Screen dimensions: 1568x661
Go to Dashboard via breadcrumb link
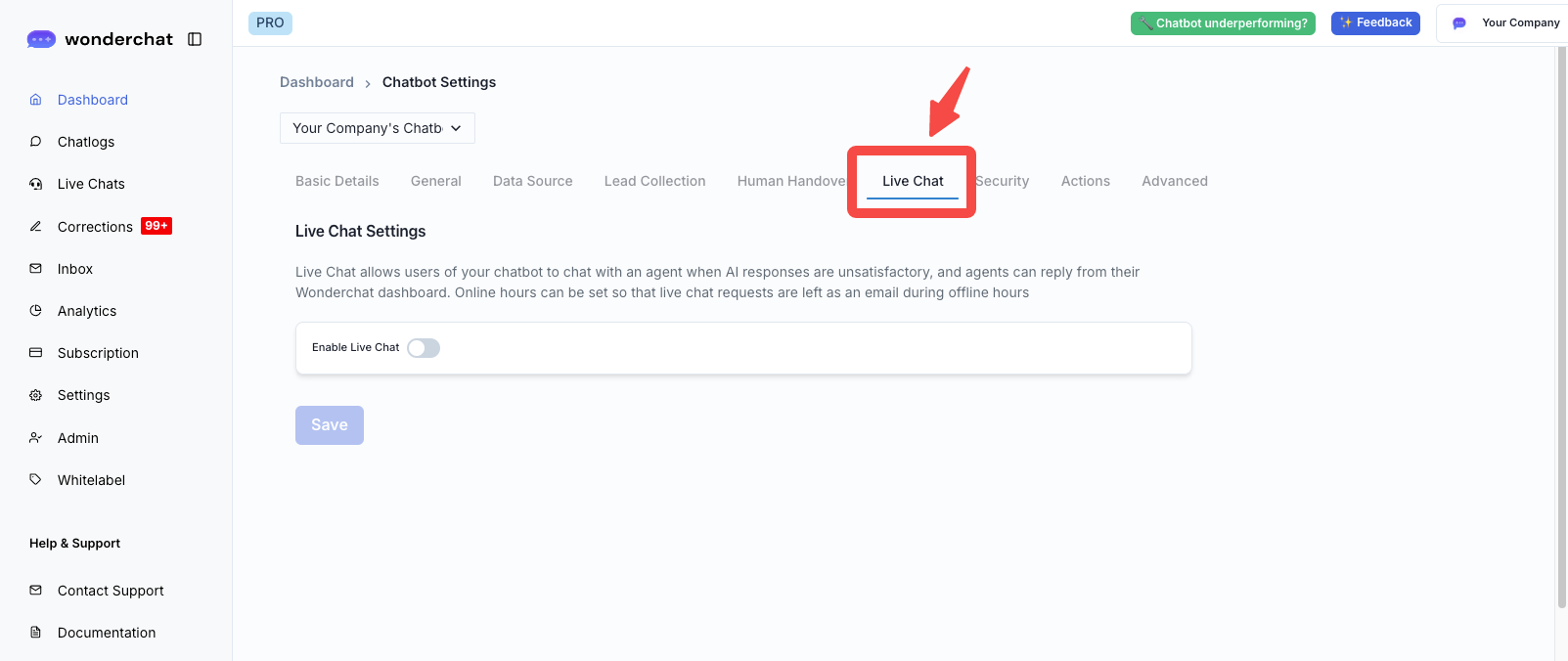(317, 82)
